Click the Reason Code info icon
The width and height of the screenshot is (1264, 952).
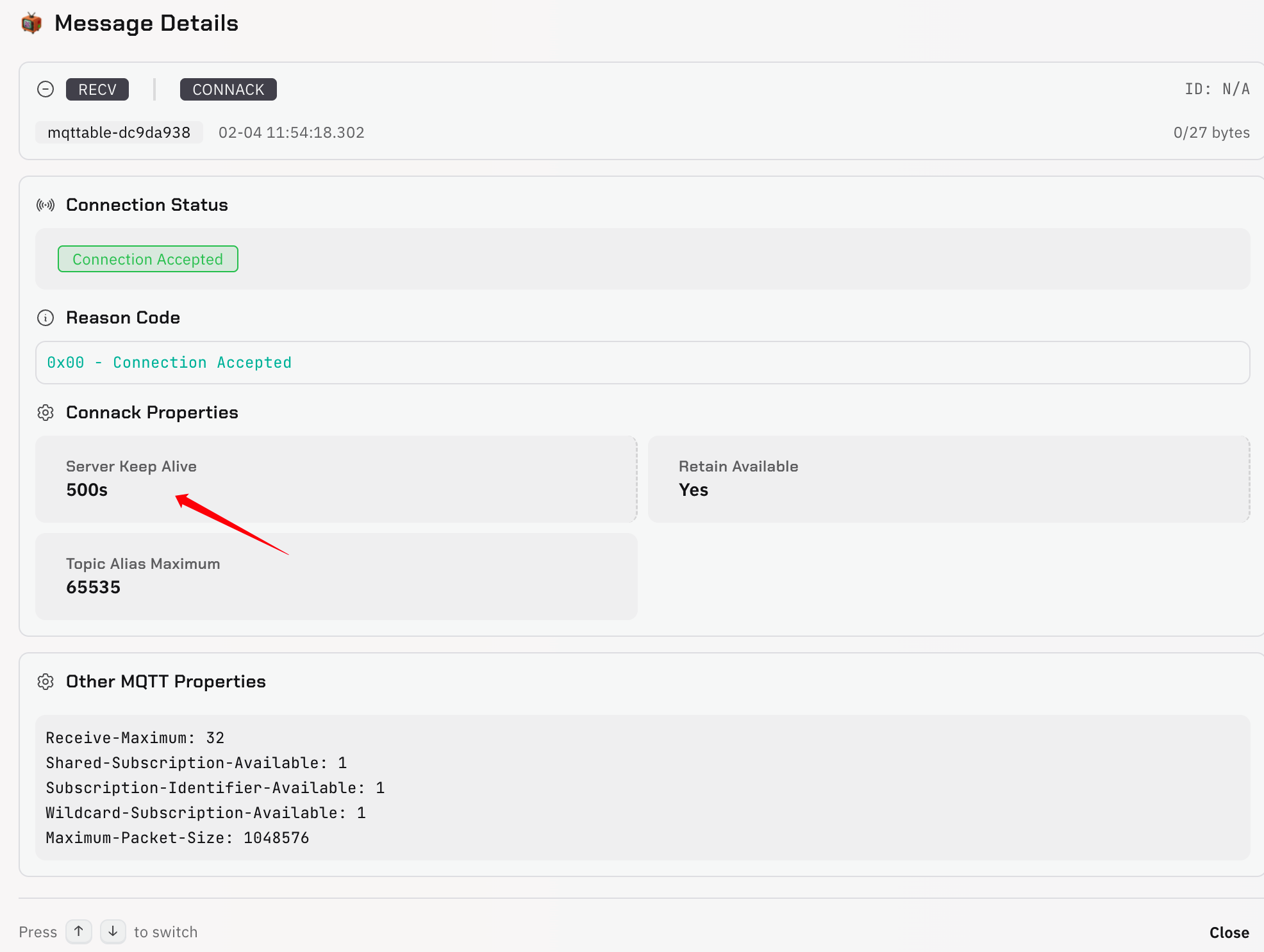46,318
